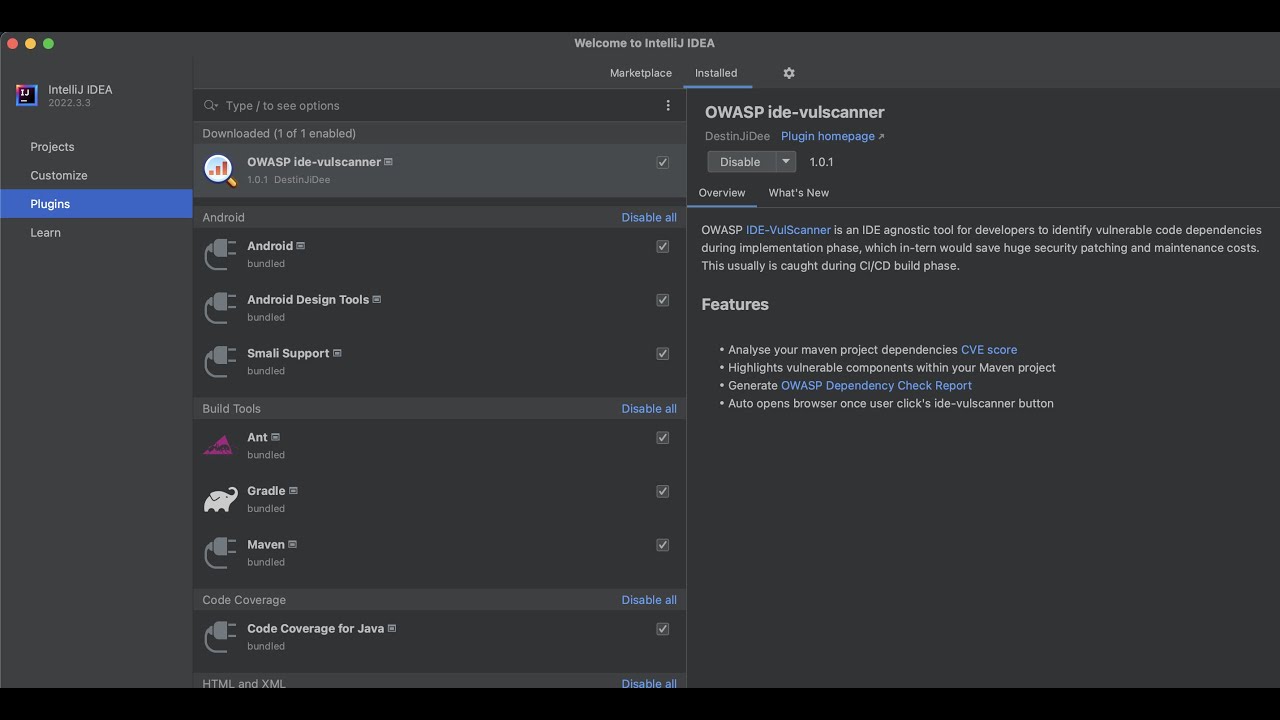Click Disable all for Android group

(x=649, y=217)
